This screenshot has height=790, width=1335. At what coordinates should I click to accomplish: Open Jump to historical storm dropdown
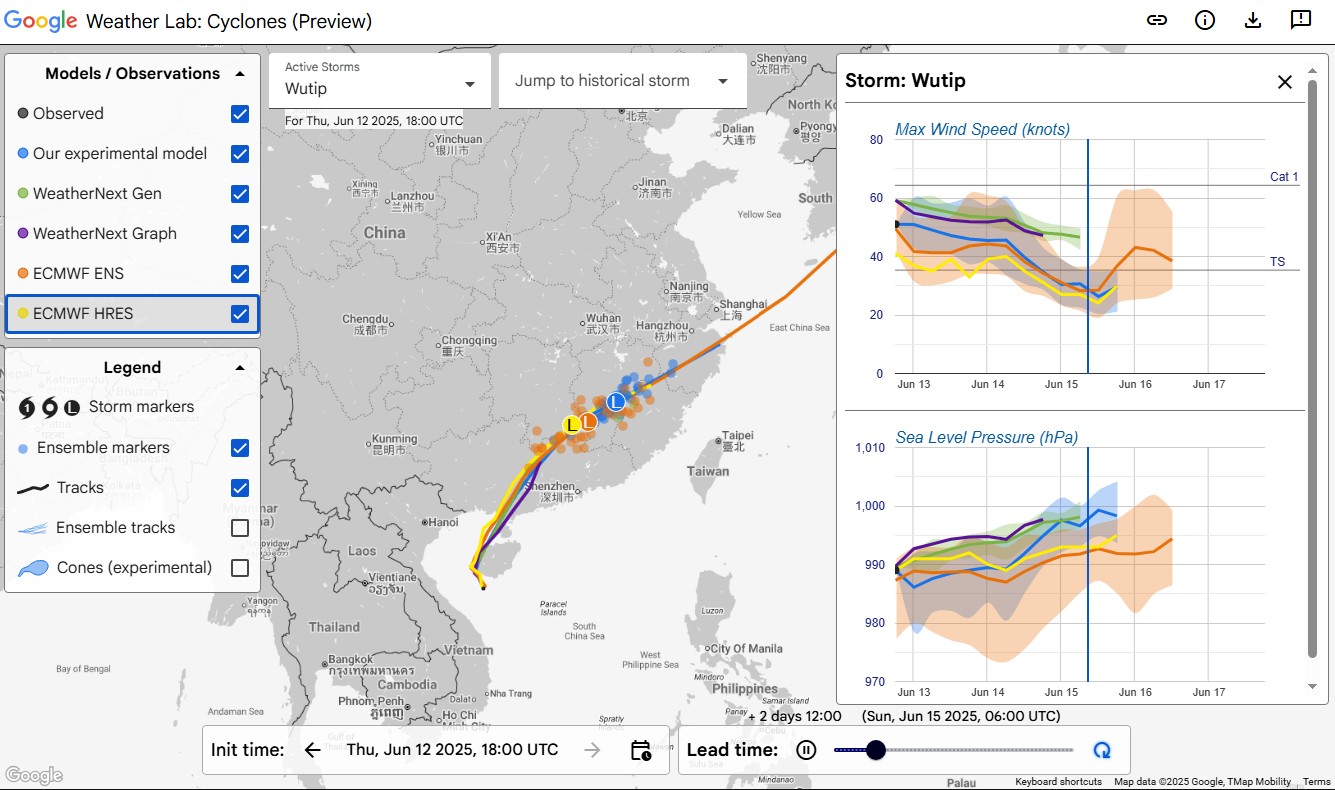623,80
